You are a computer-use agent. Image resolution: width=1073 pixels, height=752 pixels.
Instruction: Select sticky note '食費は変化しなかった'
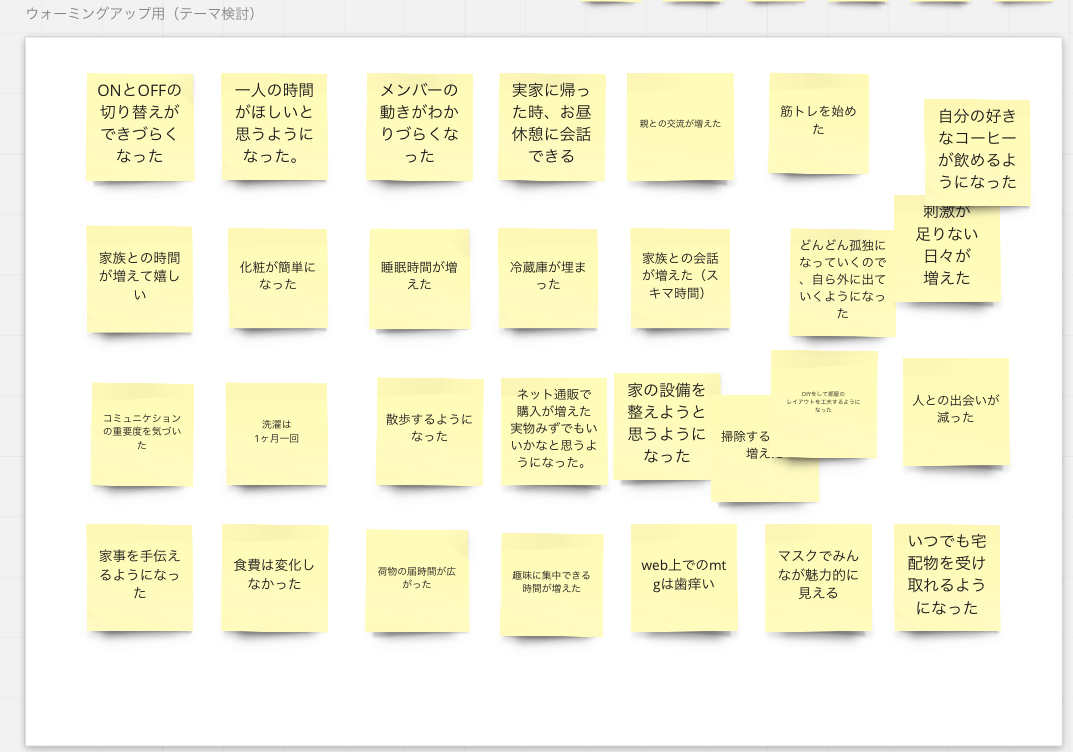click(x=274, y=578)
